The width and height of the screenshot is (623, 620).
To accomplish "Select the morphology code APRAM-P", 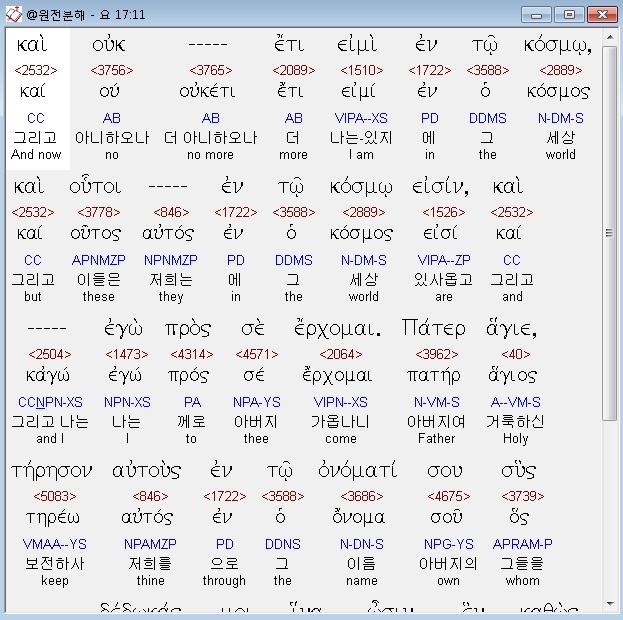I will 522,544.
